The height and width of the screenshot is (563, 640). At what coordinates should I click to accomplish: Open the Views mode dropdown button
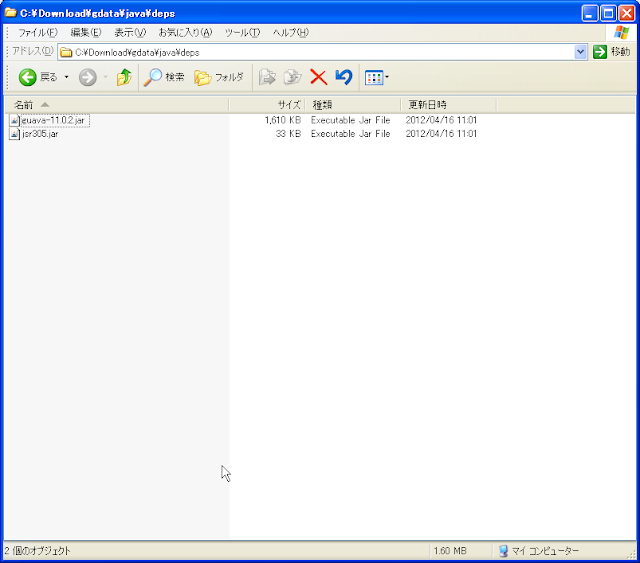coord(377,77)
